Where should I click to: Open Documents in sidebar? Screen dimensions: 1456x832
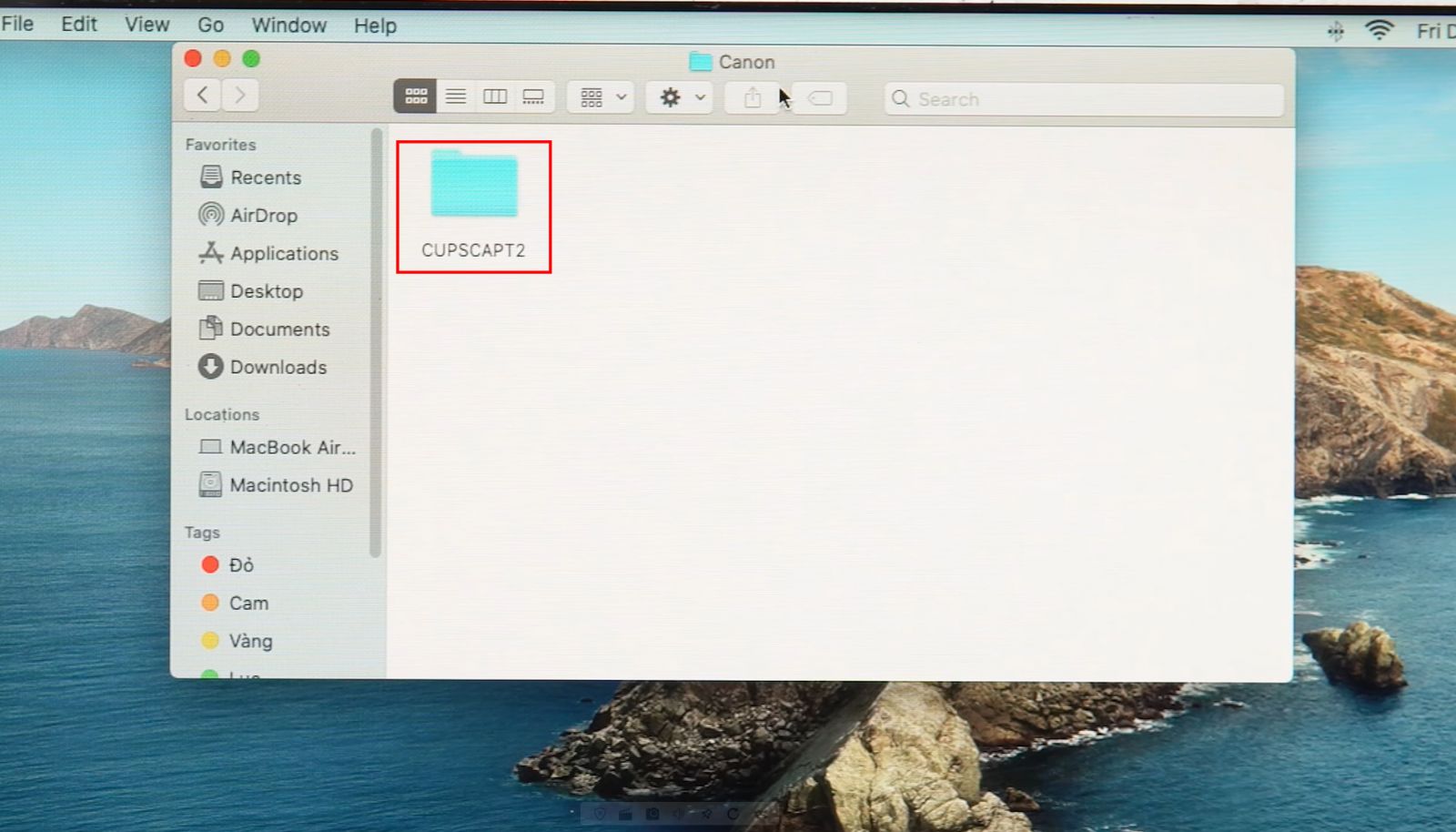coord(278,329)
